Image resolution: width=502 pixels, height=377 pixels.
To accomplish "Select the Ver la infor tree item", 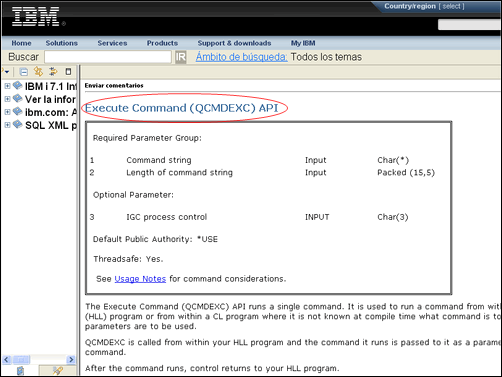I will (51, 99).
